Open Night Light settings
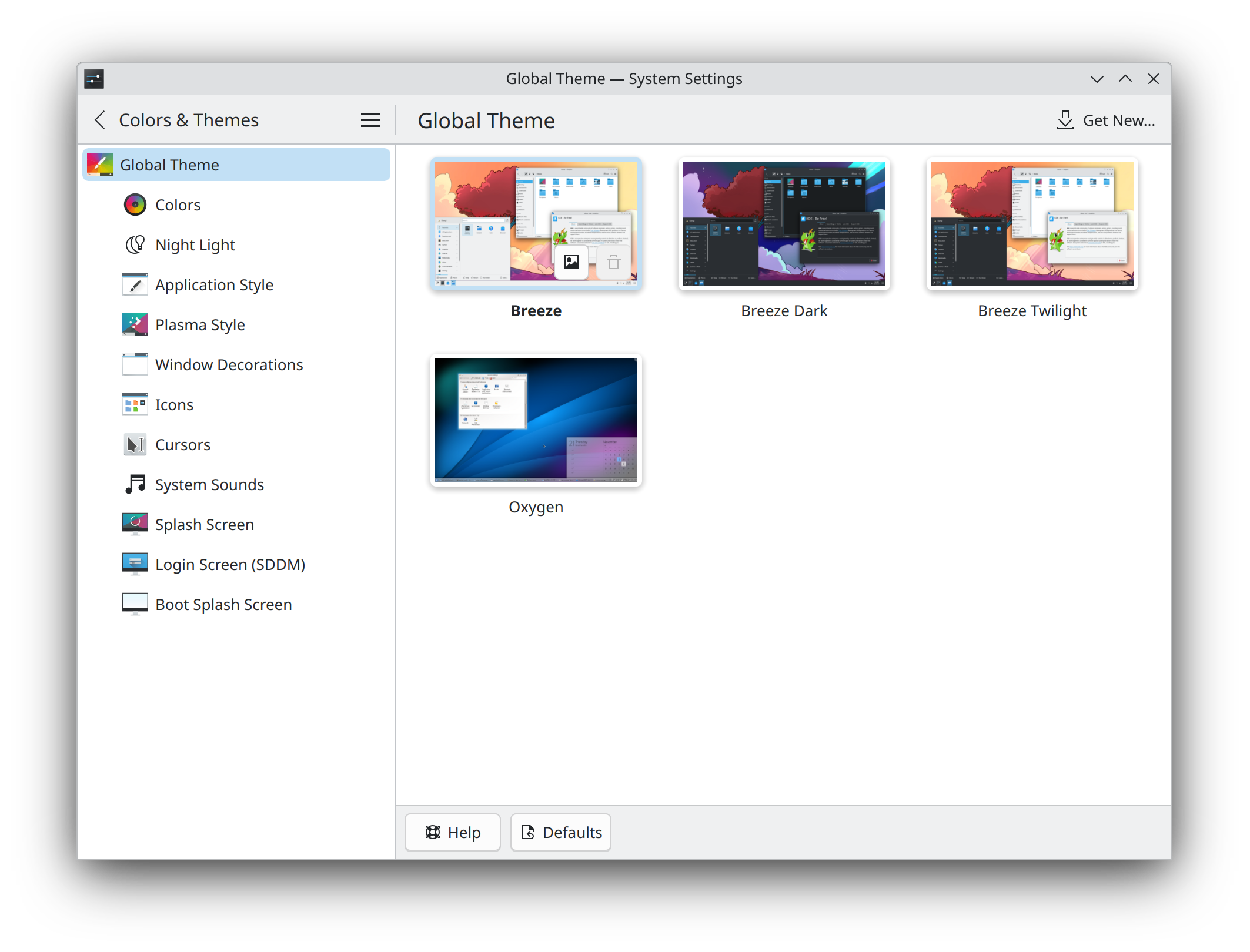Screen dimensions: 1250x952 tap(236, 244)
